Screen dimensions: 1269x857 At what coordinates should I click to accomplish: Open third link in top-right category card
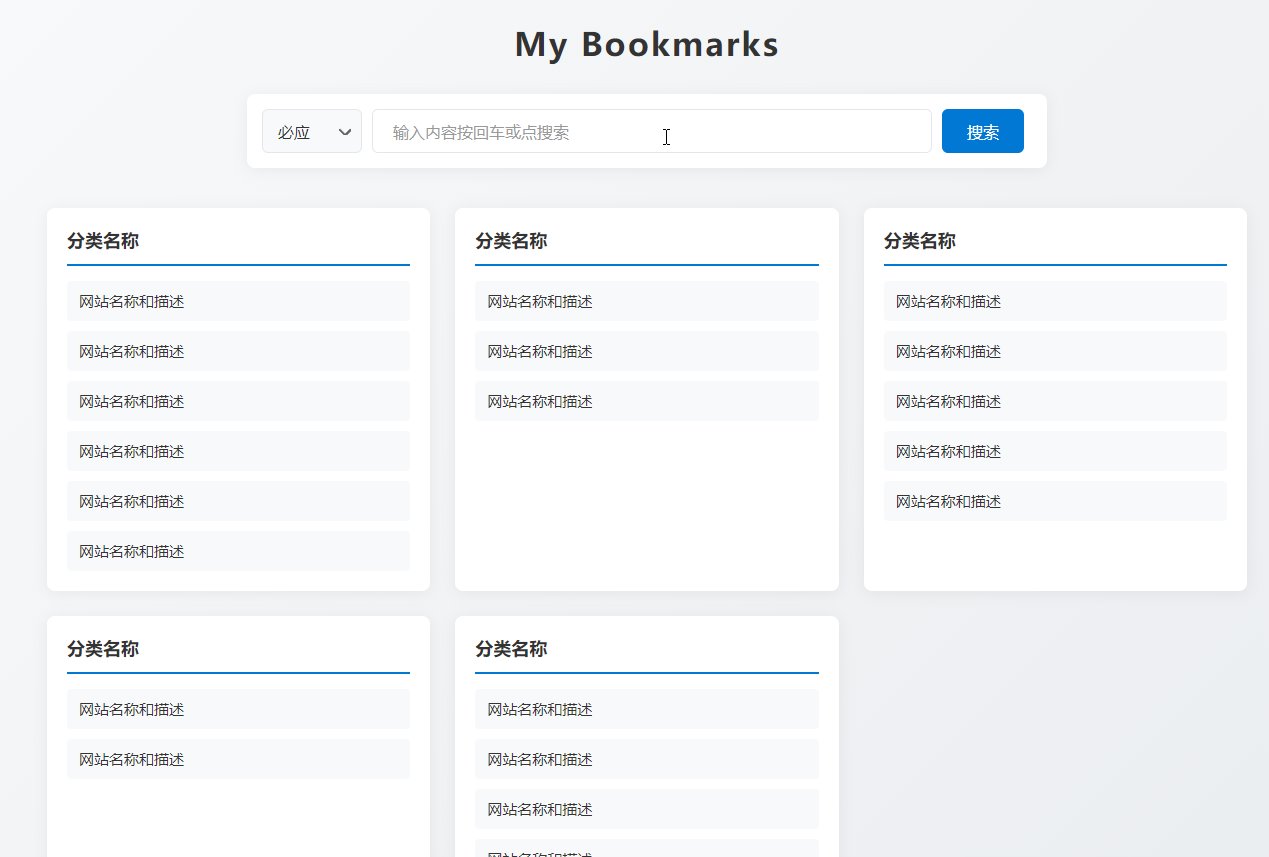tap(1054, 401)
